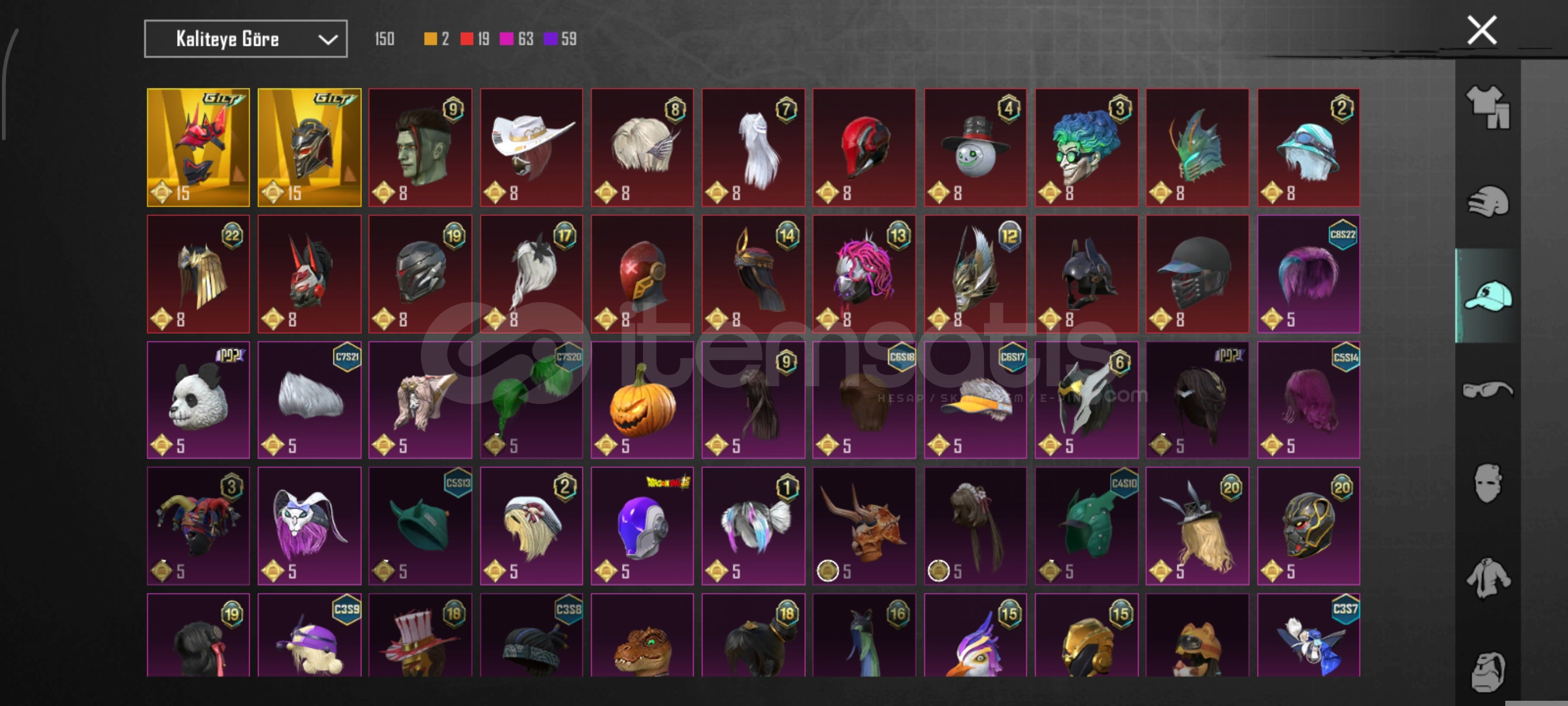Screen dimensions: 1568x706
Task: Open the backpack category icon at bottom
Action: coord(1488,671)
